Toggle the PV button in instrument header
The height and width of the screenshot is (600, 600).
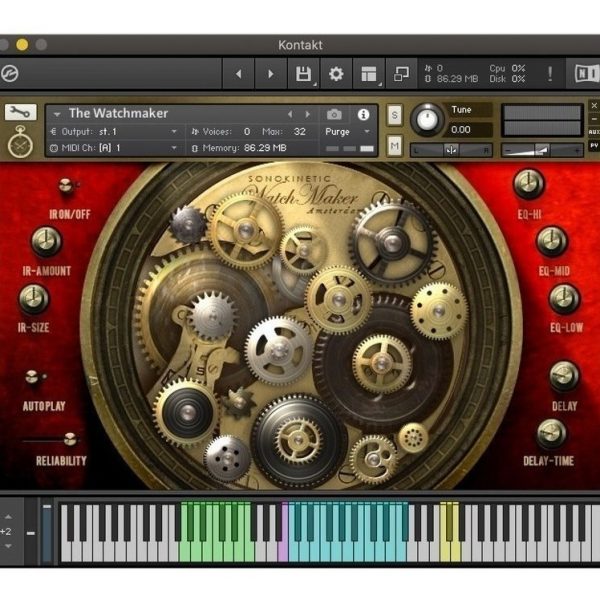[594, 145]
